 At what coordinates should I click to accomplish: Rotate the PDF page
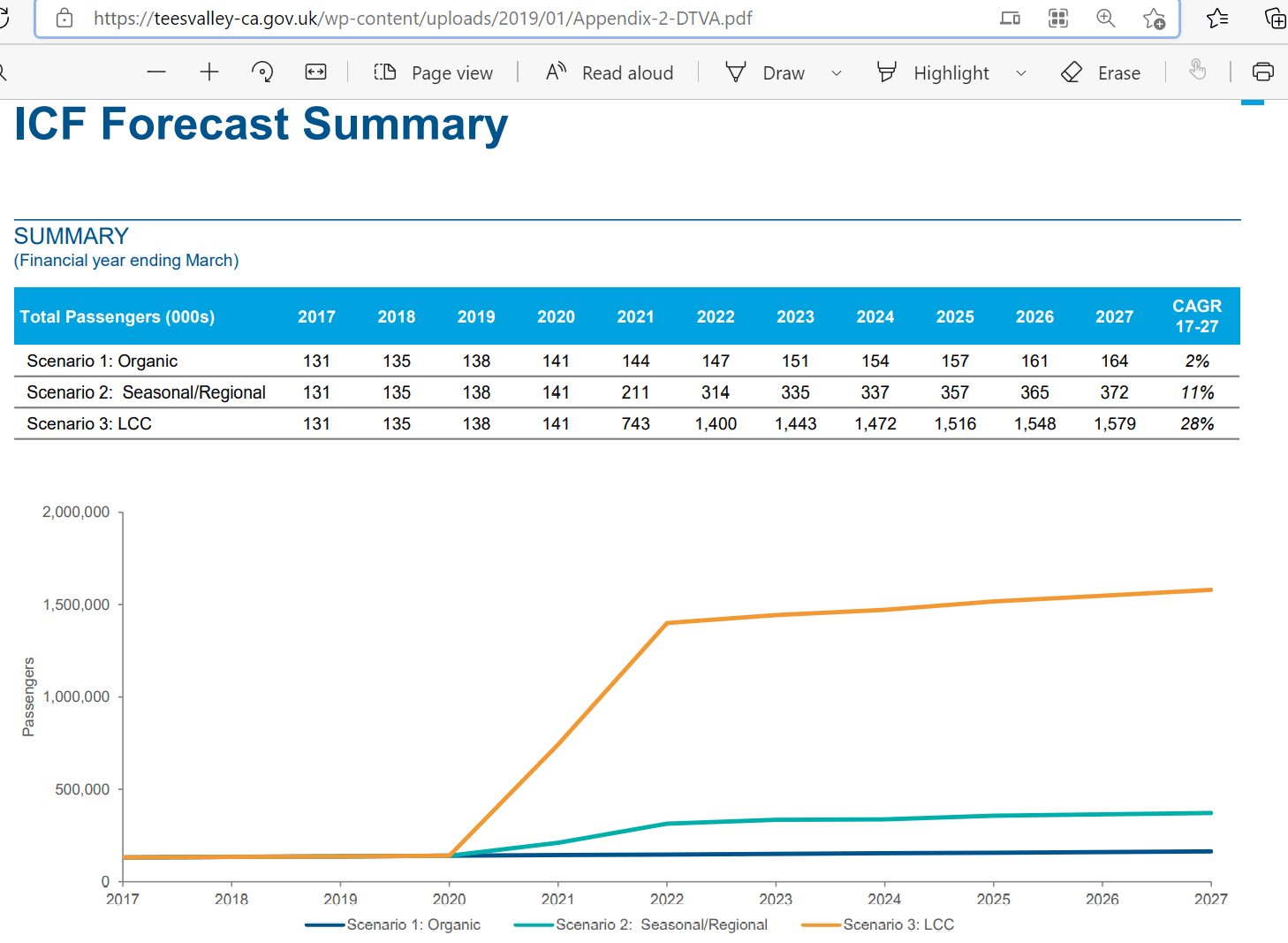pyautogui.click(x=262, y=72)
